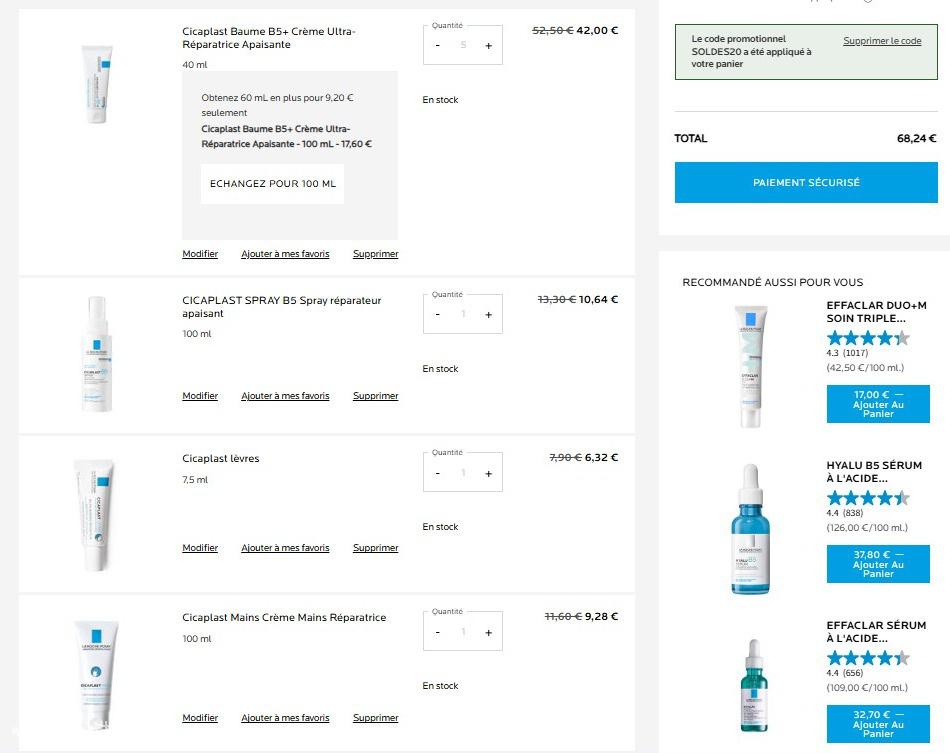Remove Cicaplast lèvres from cart
Image resolution: width=950 pixels, height=753 pixels.
click(375, 548)
